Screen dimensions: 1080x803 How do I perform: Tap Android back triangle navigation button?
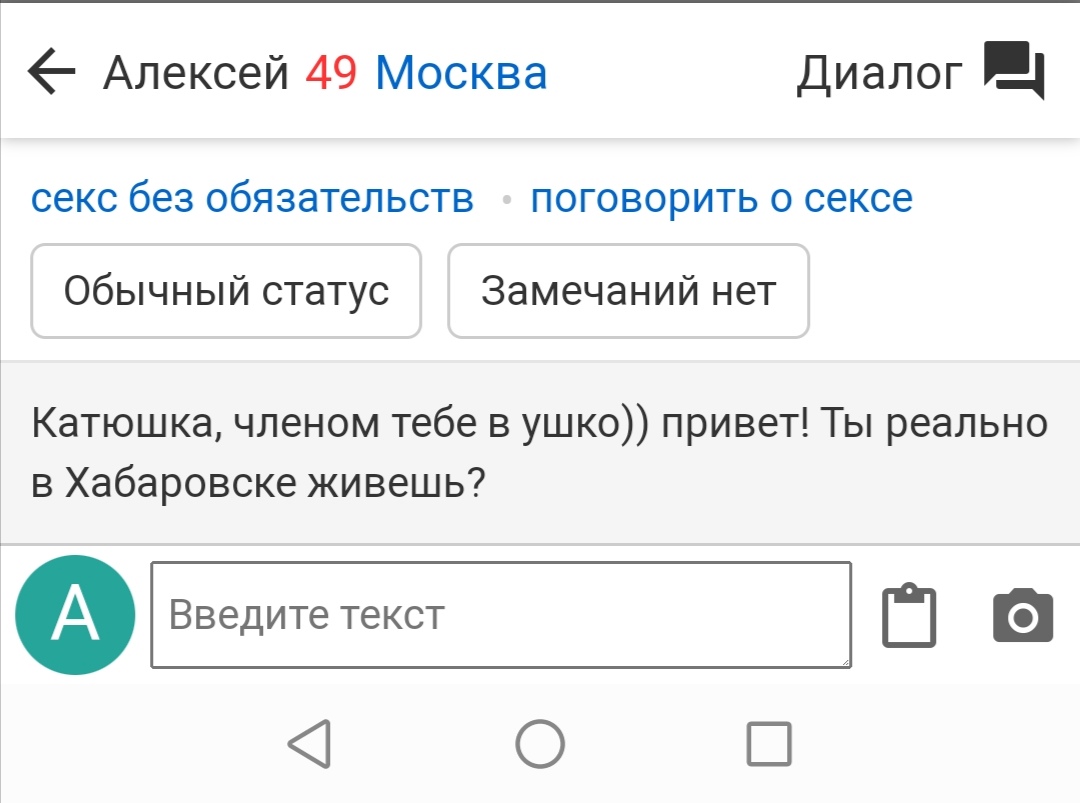[x=310, y=744]
